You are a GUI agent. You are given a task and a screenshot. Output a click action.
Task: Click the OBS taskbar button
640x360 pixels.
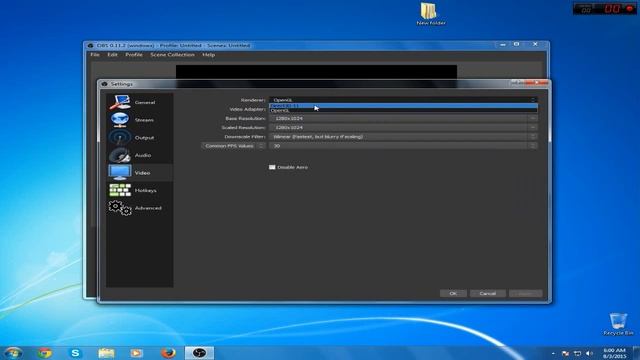pyautogui.click(x=199, y=353)
